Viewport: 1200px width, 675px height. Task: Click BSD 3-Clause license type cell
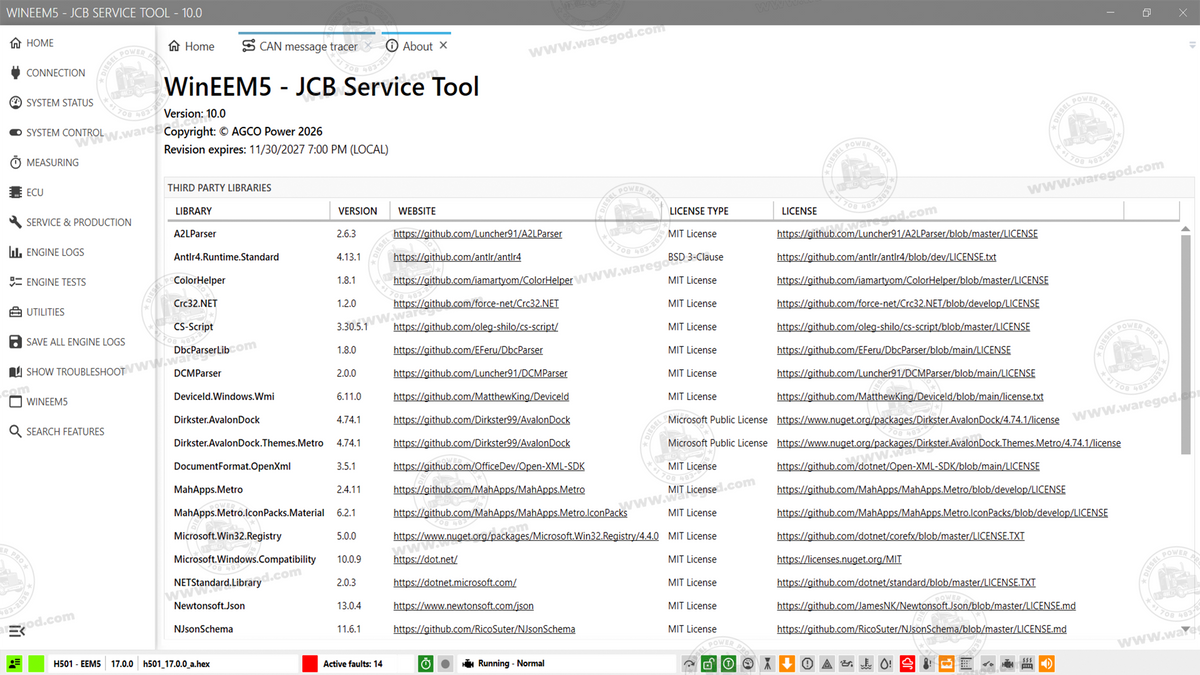696,257
